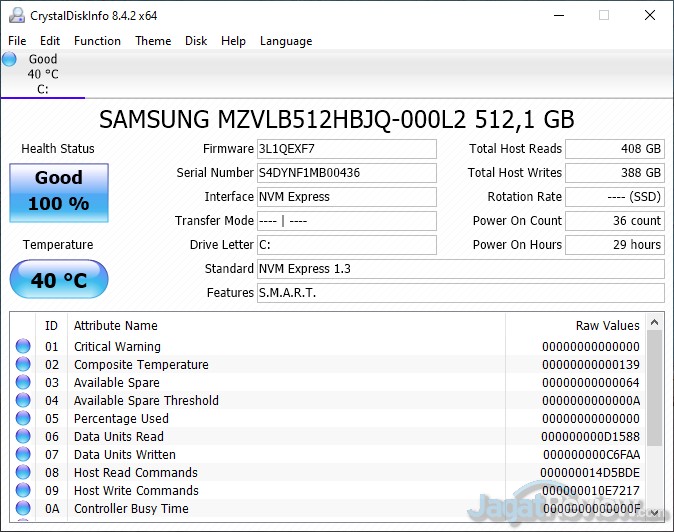Image resolution: width=674 pixels, height=532 pixels.
Task: Open the Theme menu
Action: [x=153, y=41]
